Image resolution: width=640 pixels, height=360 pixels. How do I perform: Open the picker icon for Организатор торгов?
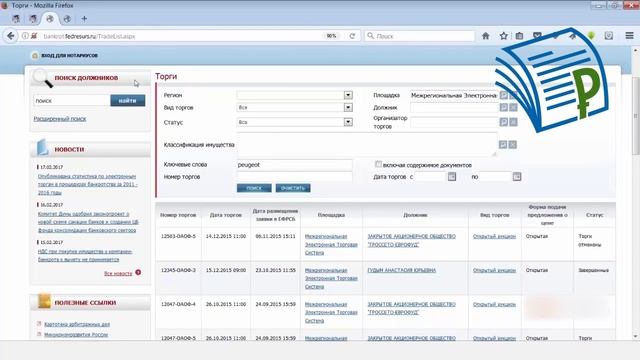[504, 122]
